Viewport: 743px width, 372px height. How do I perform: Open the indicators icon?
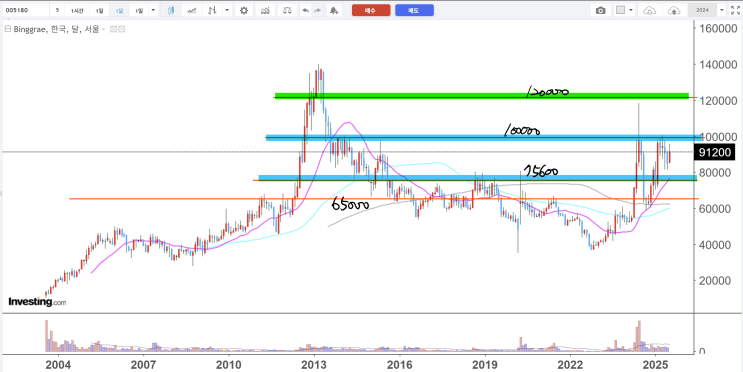[x=265, y=10]
